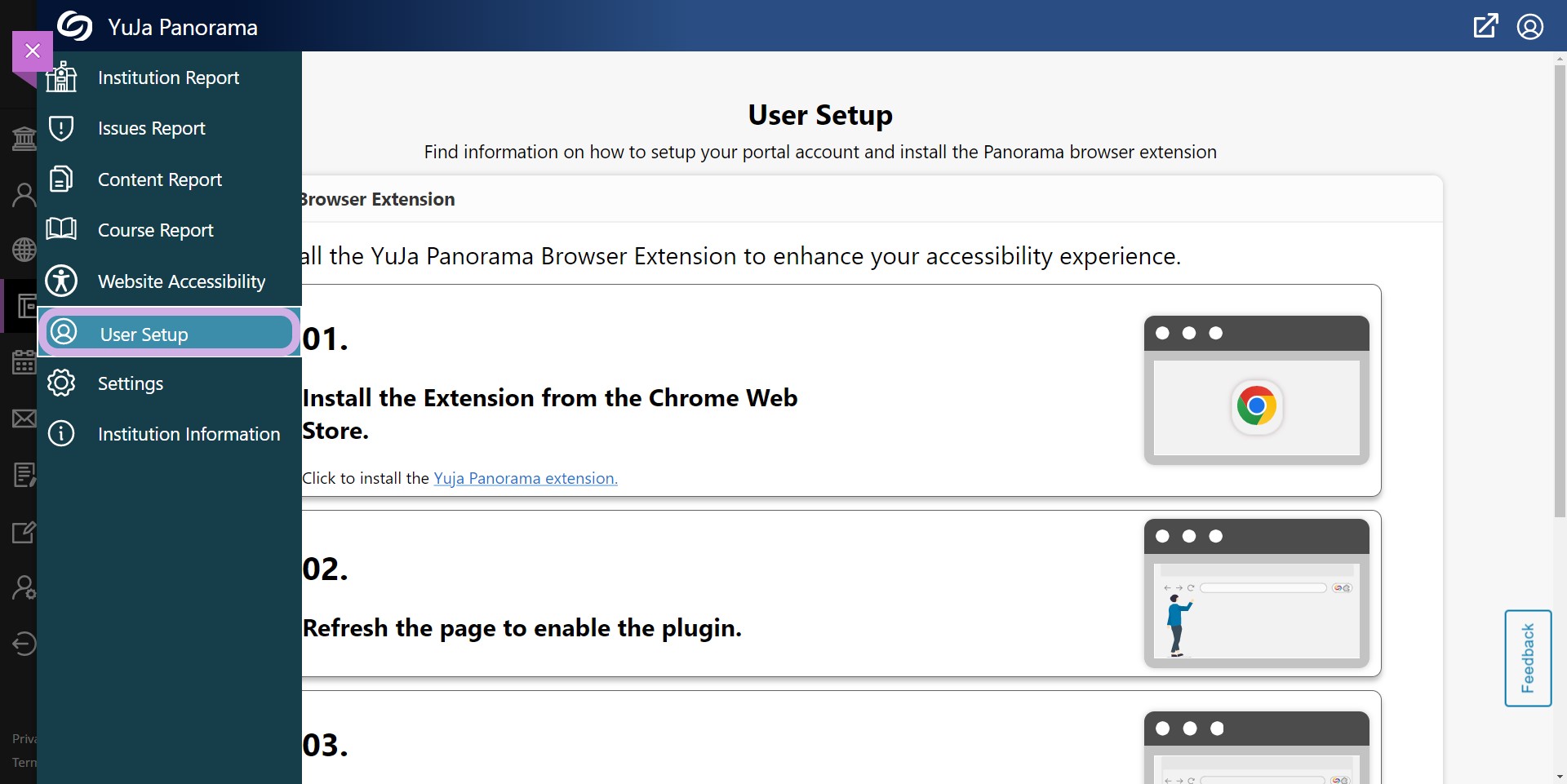1567x784 pixels.
Task: Open the Course Report menu entry
Action: click(155, 230)
